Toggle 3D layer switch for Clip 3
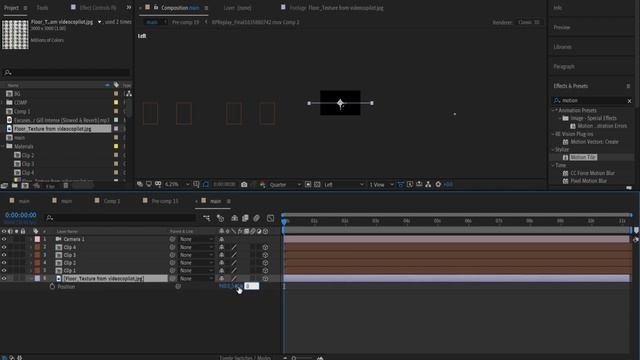The image size is (640, 360). click(265, 255)
